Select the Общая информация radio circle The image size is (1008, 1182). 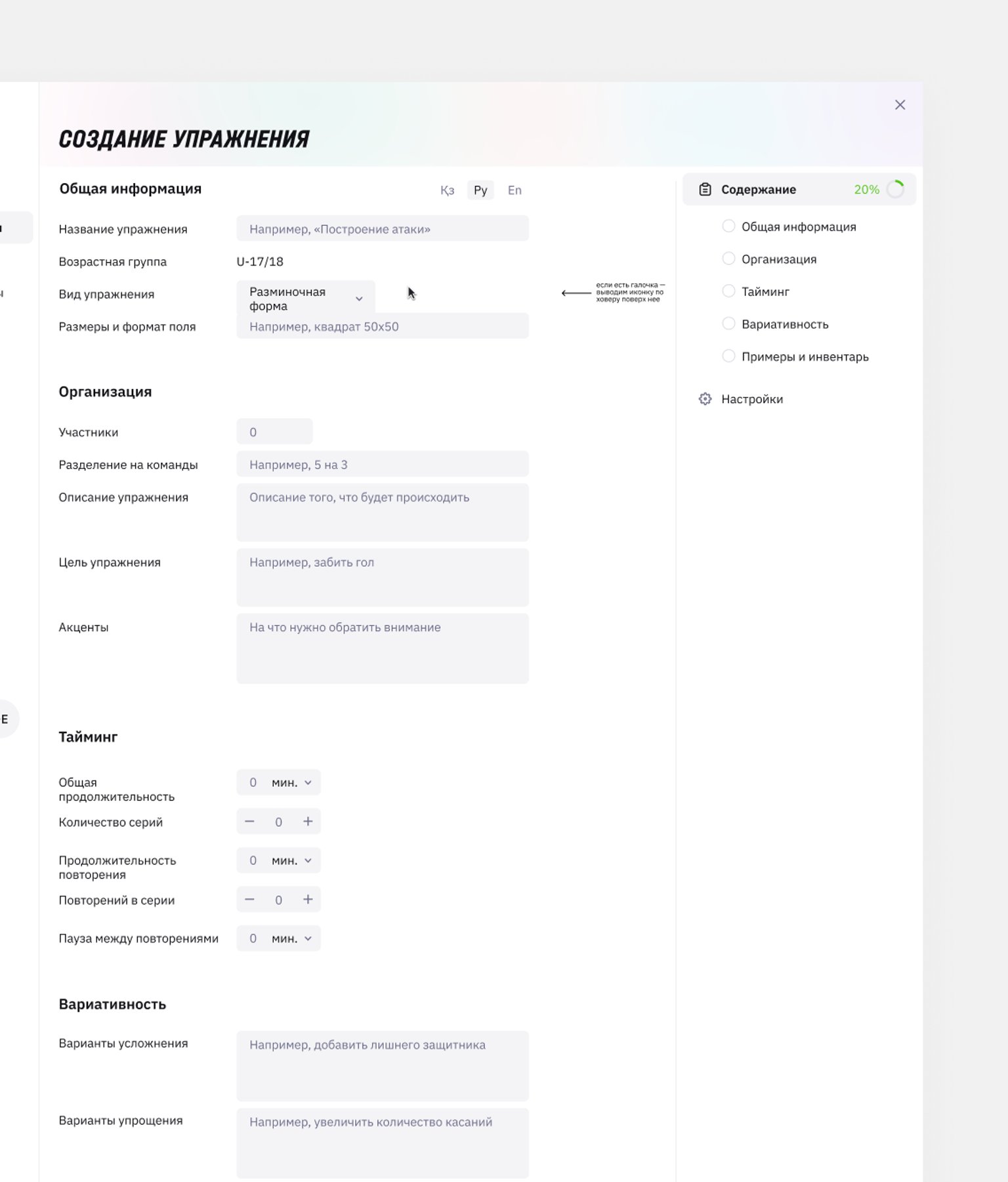[728, 226]
